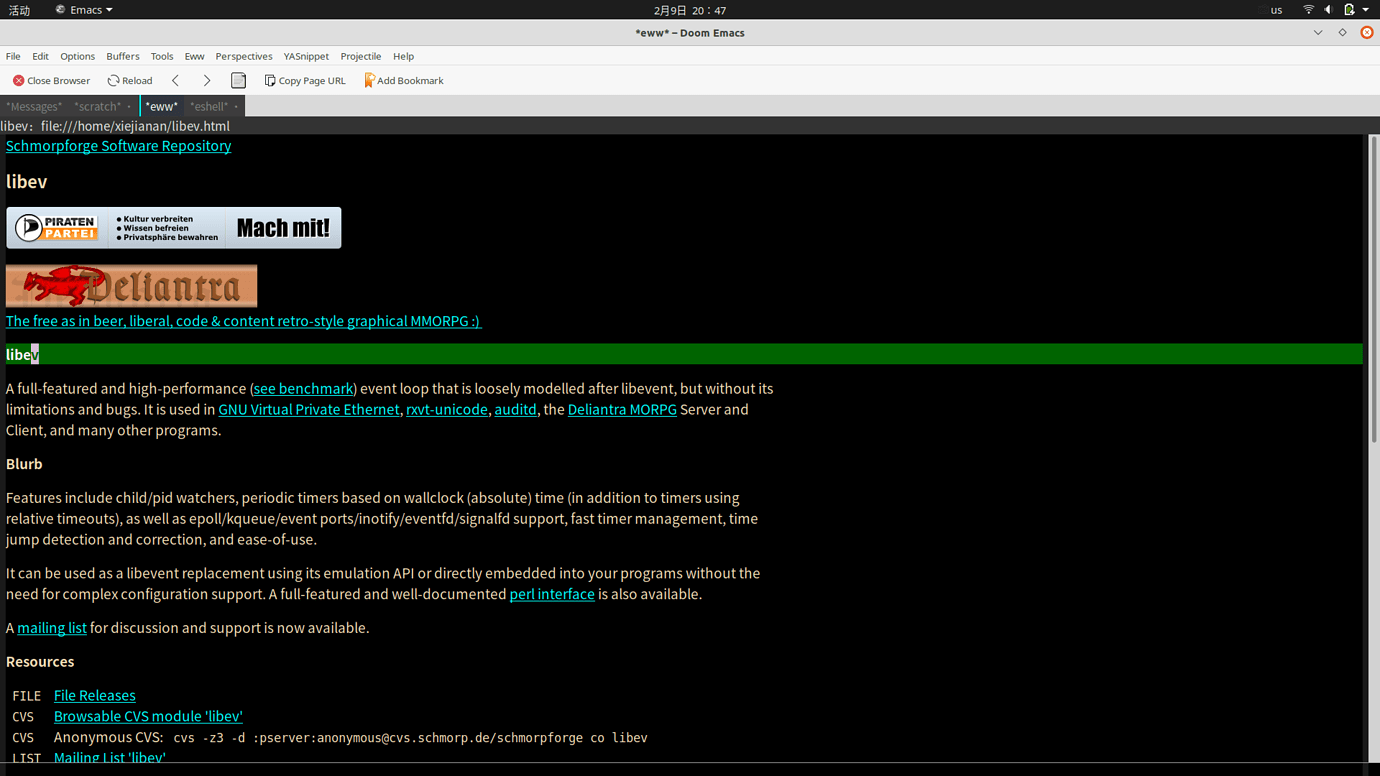The image size is (1380, 776).
Task: Open the auditd link
Action: click(x=515, y=410)
